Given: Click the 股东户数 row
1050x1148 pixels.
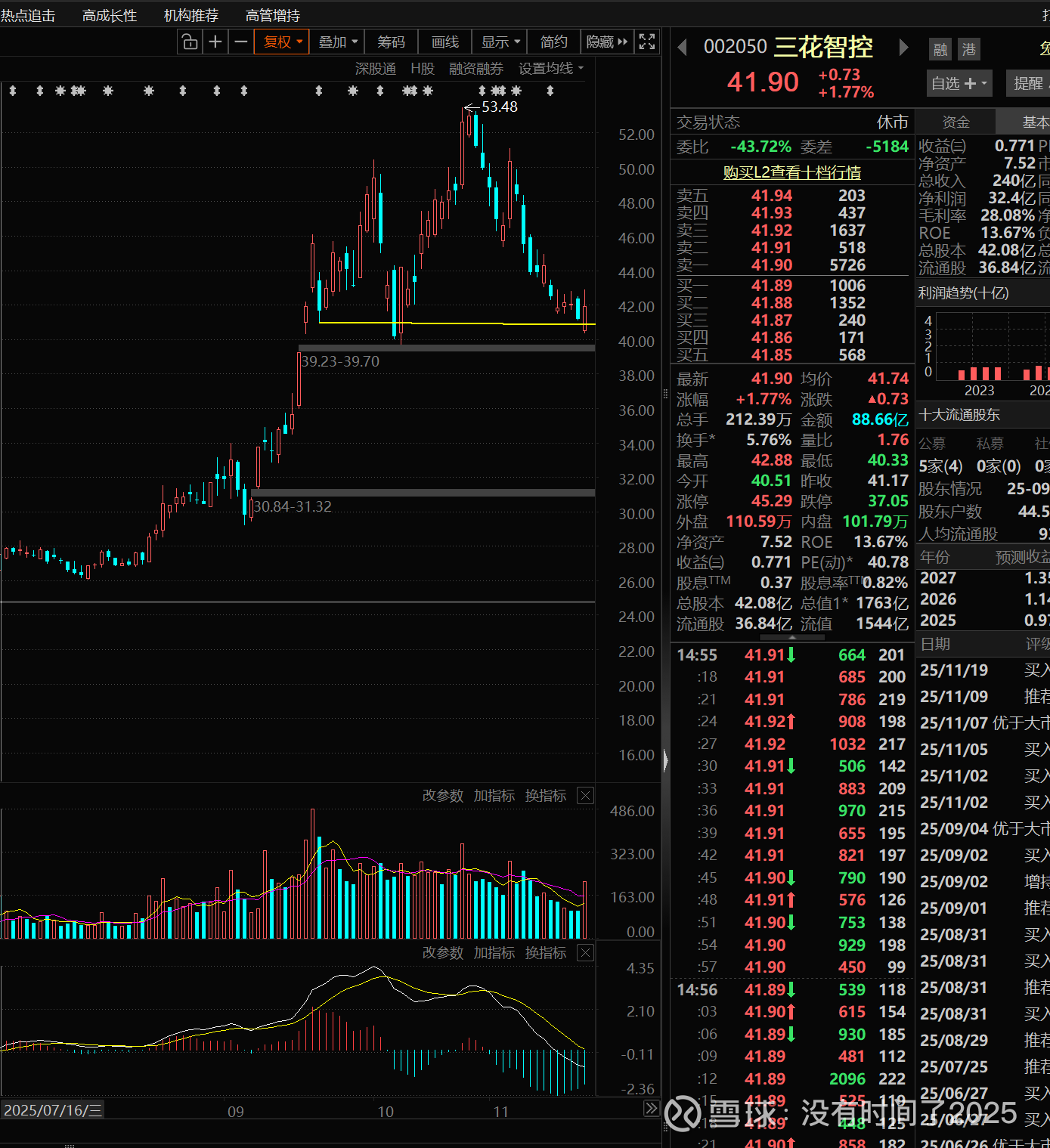Looking at the screenshot, I should click(x=983, y=512).
